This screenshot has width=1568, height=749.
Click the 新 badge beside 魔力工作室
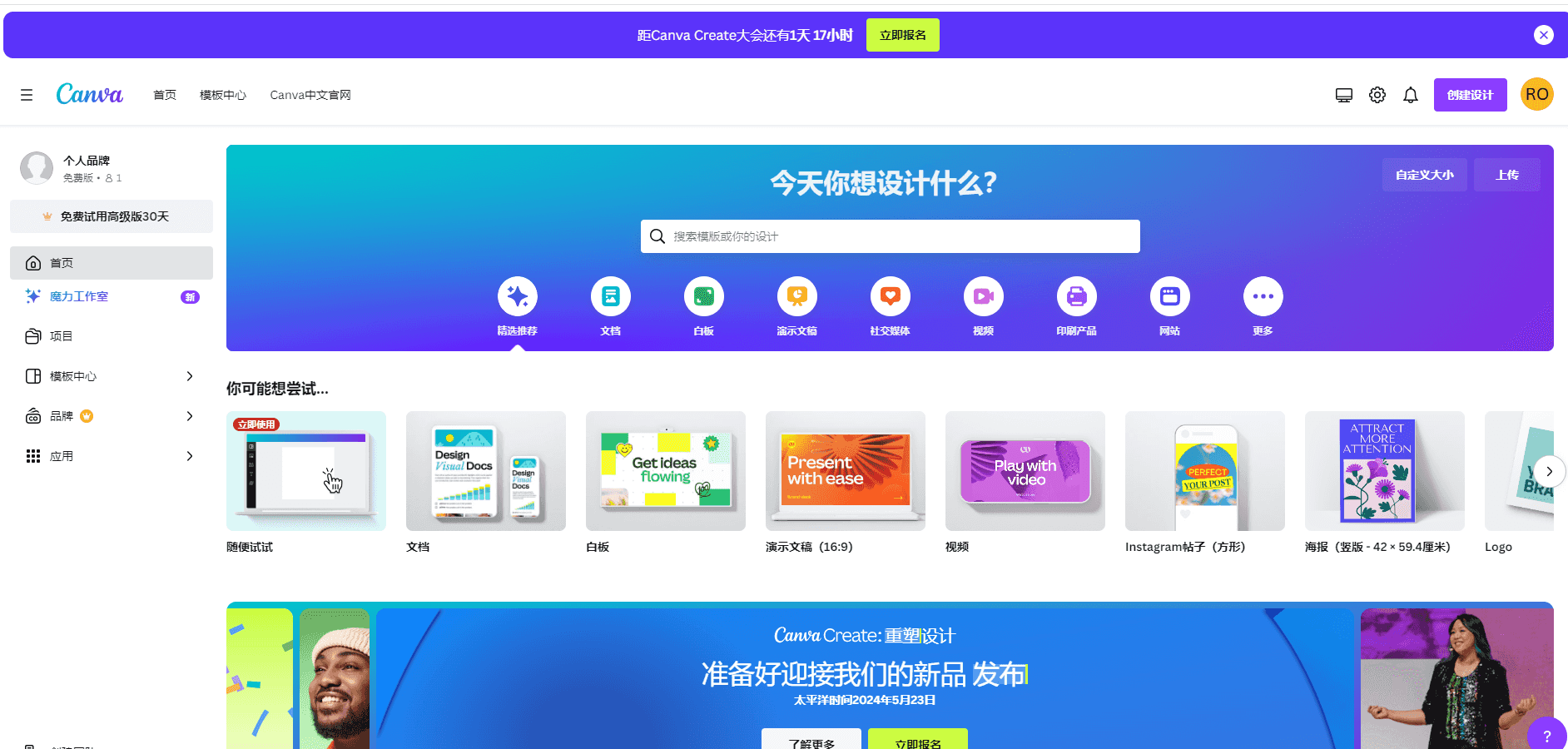coord(190,297)
